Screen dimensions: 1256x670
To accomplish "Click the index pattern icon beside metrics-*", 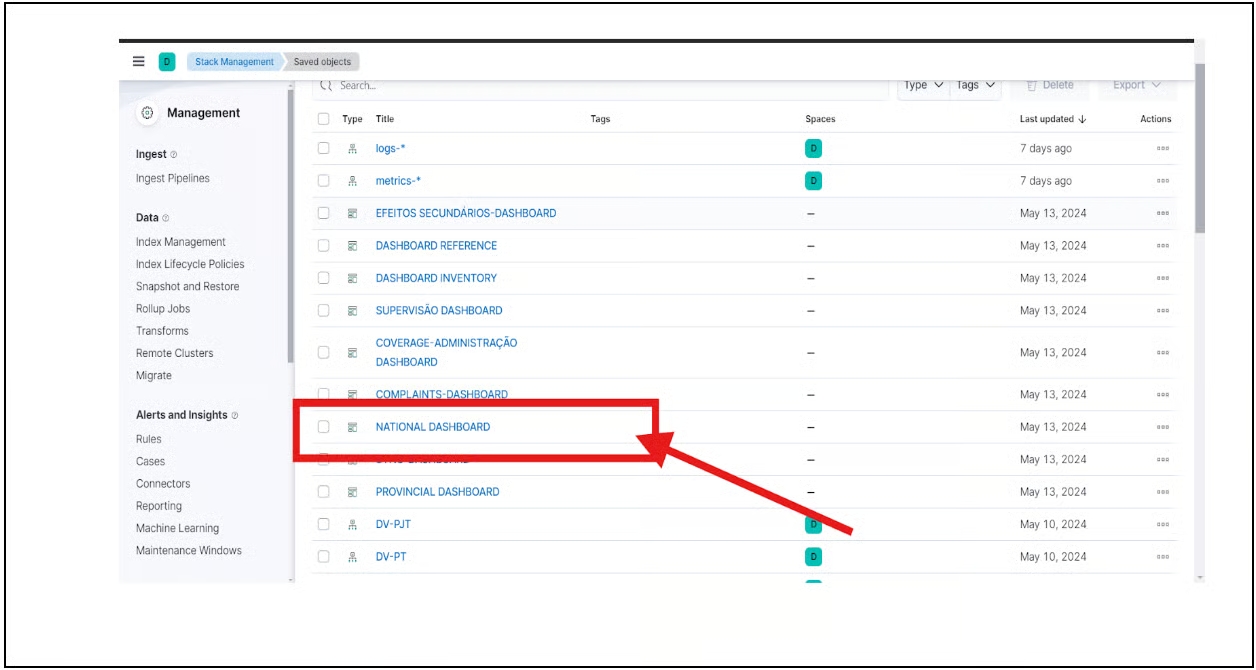I will coord(352,181).
